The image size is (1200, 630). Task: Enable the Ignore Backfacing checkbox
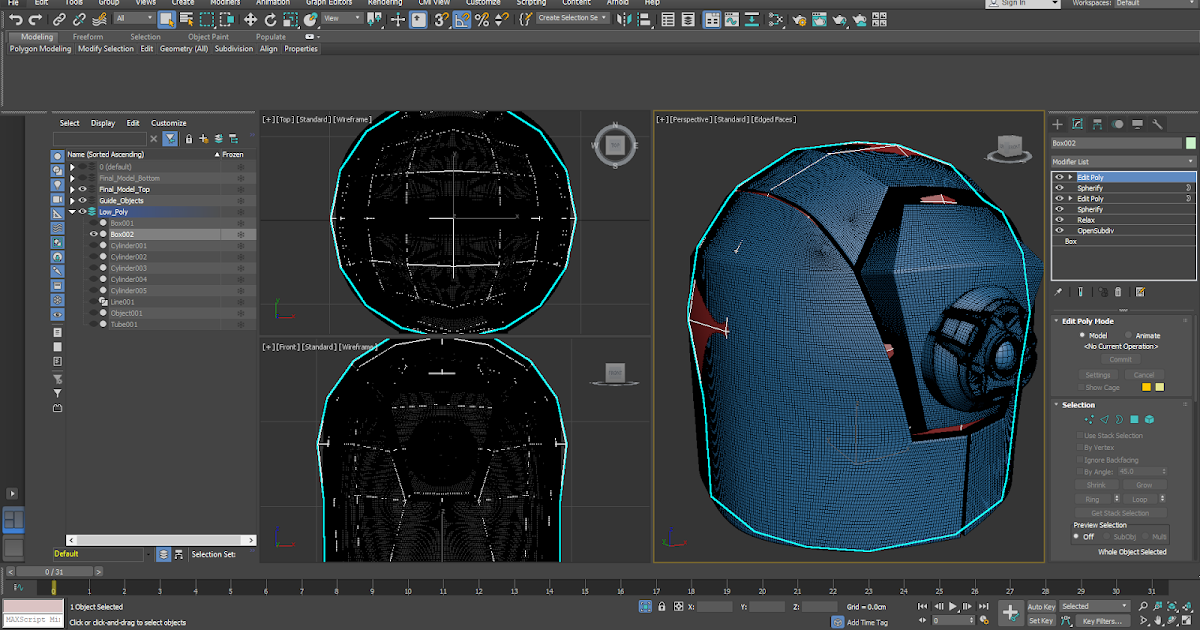1080,460
